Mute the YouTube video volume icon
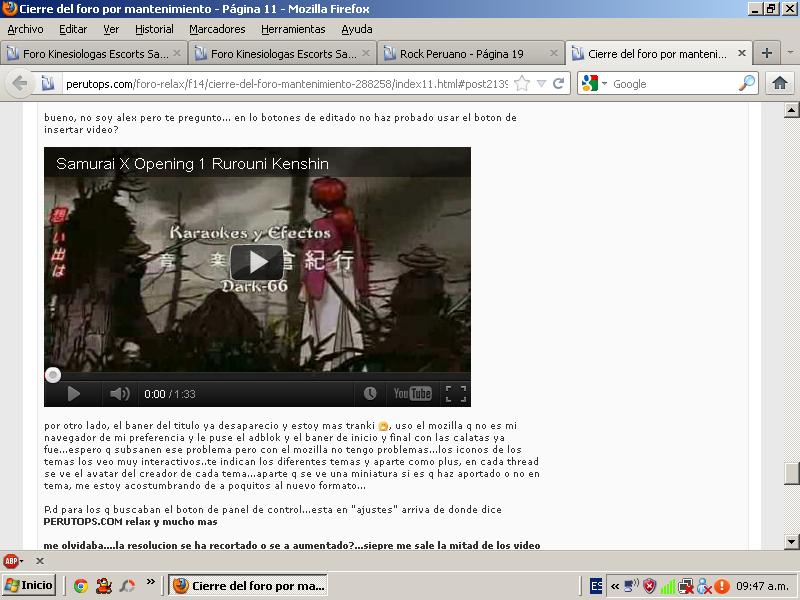This screenshot has width=800, height=600. (120, 394)
